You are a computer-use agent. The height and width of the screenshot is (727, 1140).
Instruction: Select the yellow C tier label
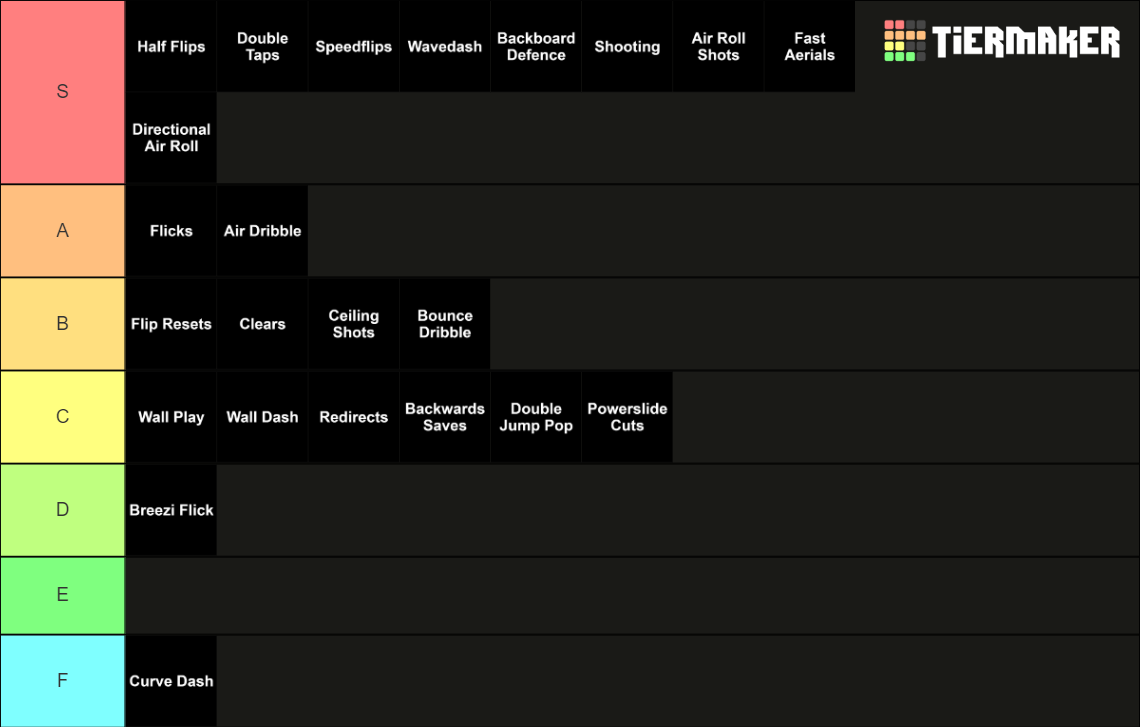62,417
